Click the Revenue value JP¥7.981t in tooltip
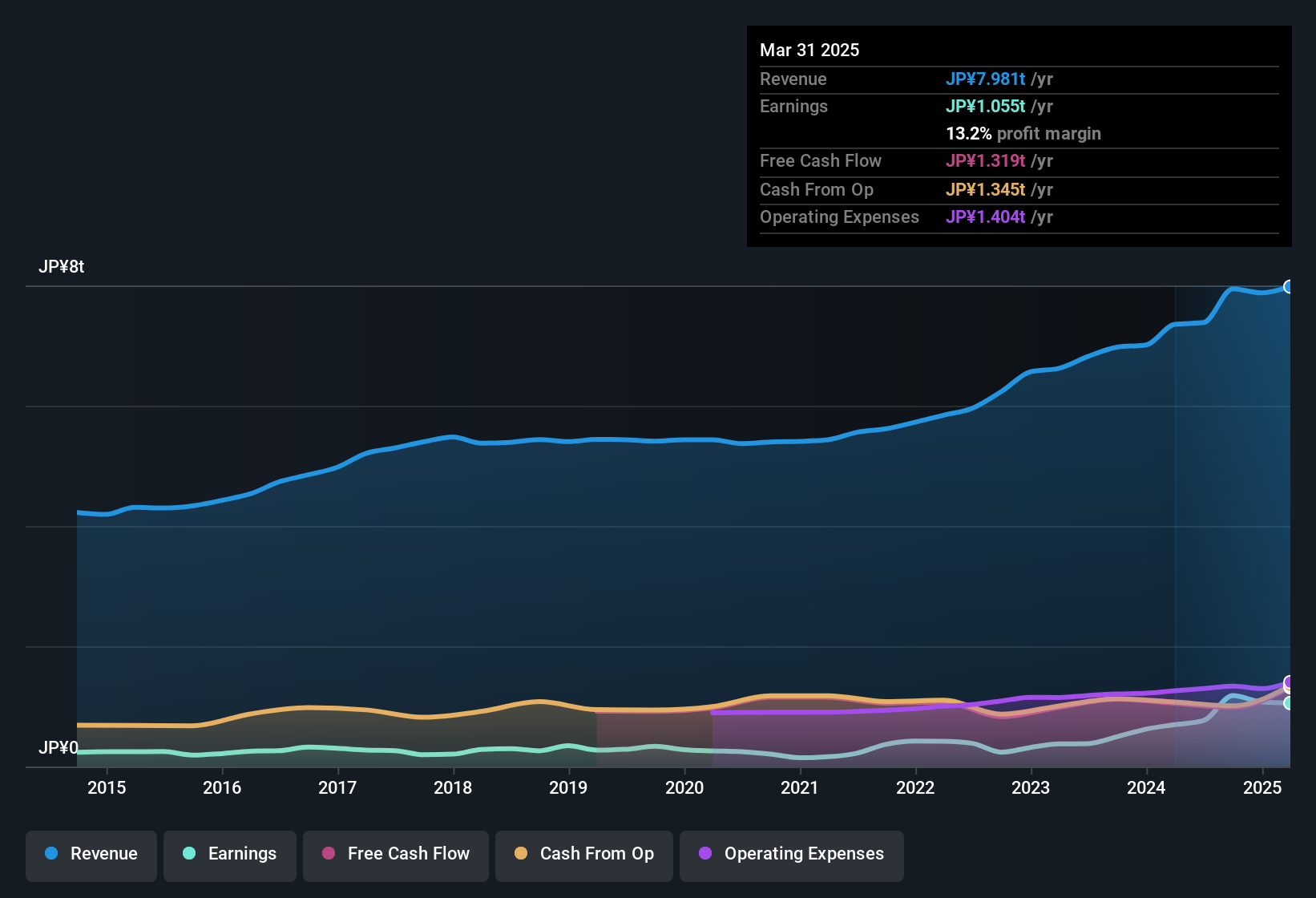This screenshot has height=898, width=1316. click(985, 79)
